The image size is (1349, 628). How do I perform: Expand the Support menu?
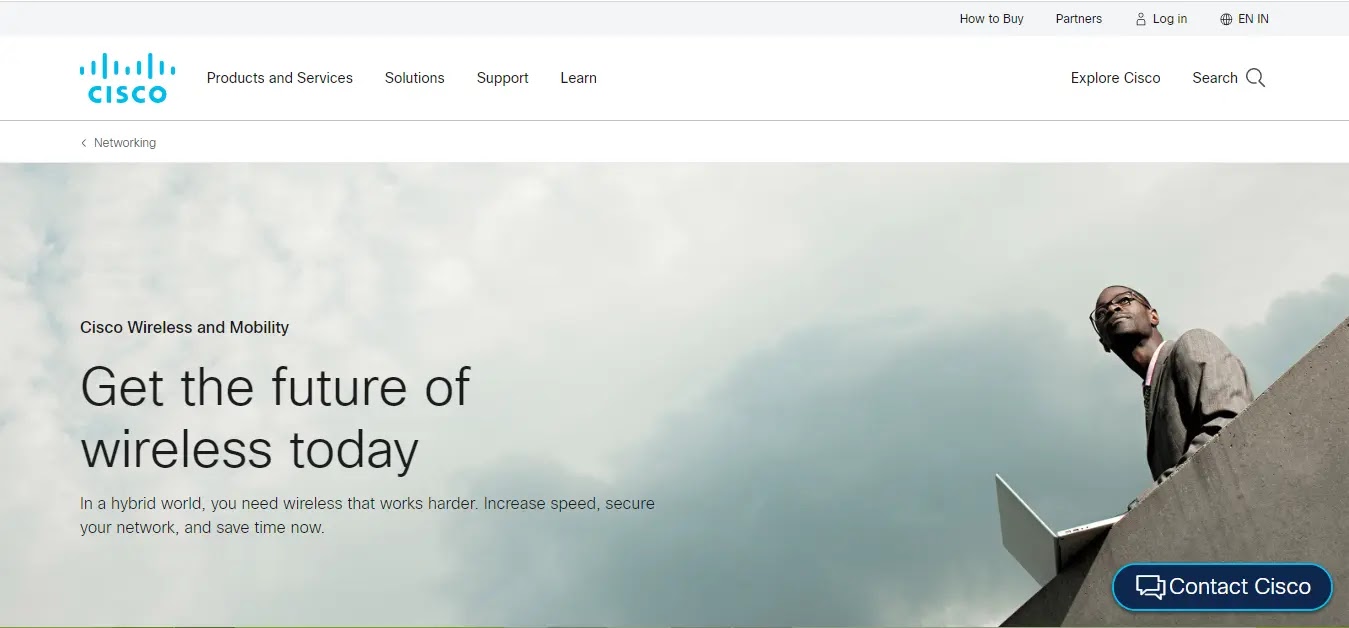[502, 78]
